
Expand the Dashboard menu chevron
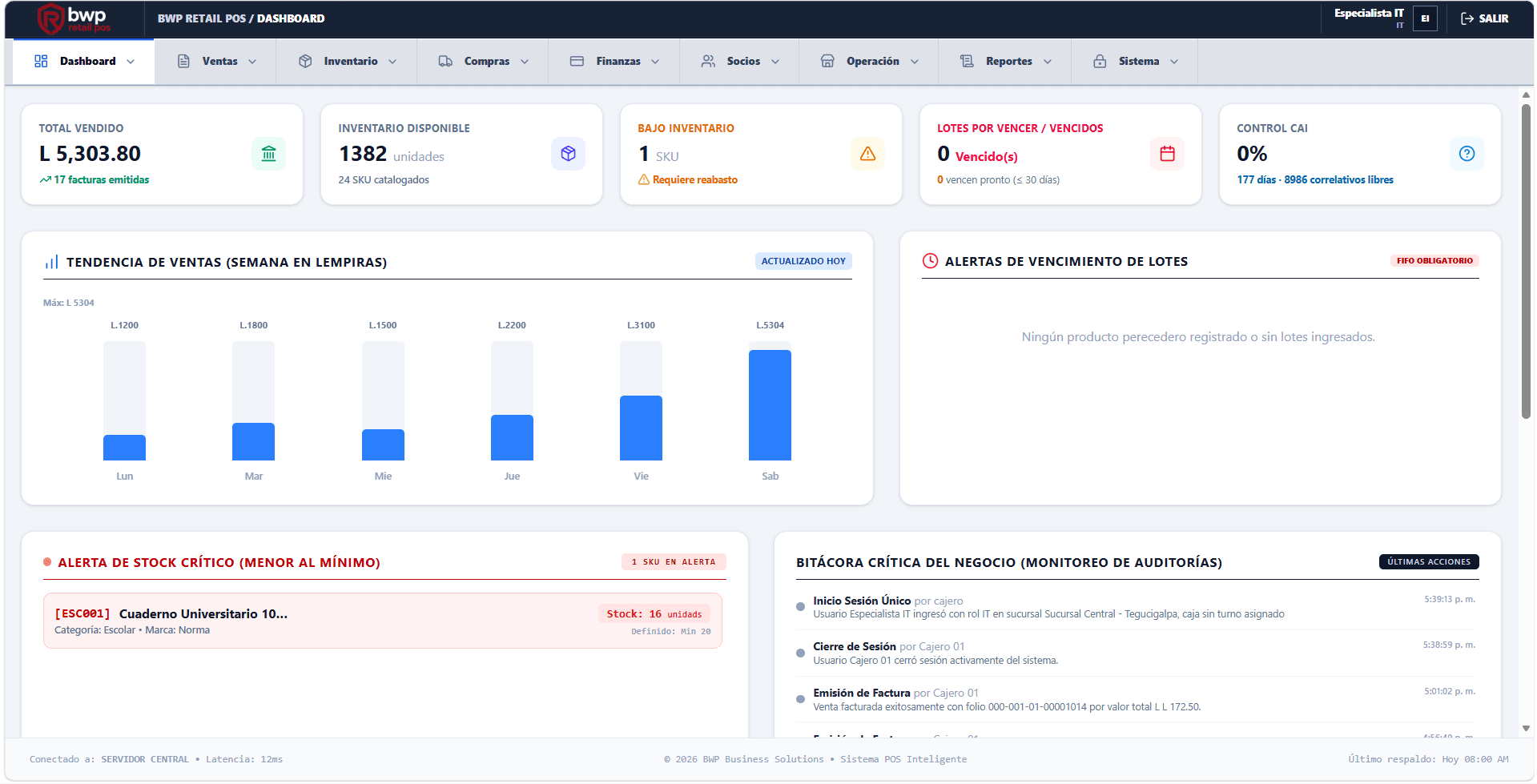(131, 62)
